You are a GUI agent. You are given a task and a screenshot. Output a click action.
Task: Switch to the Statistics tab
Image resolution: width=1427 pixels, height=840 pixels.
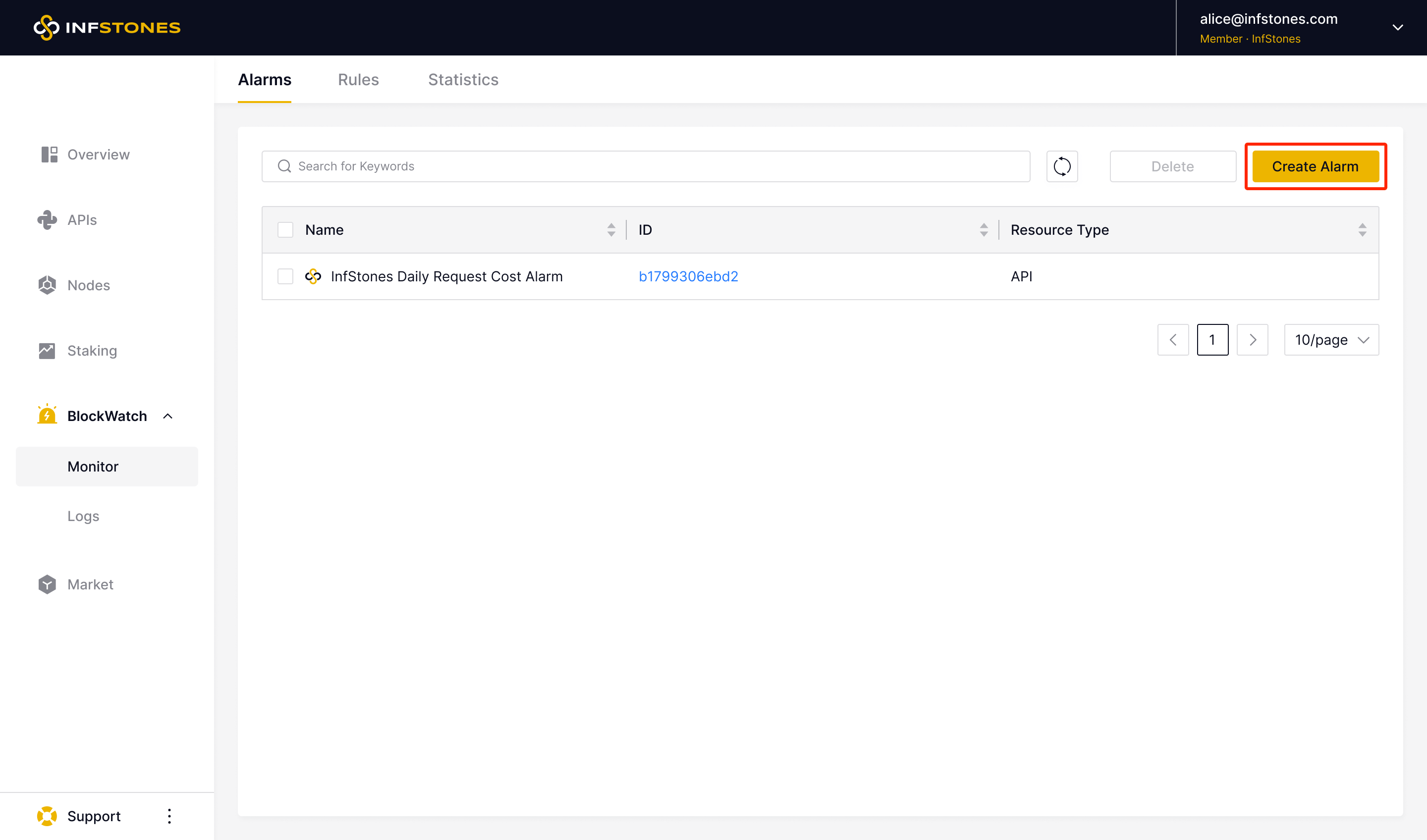coord(463,80)
